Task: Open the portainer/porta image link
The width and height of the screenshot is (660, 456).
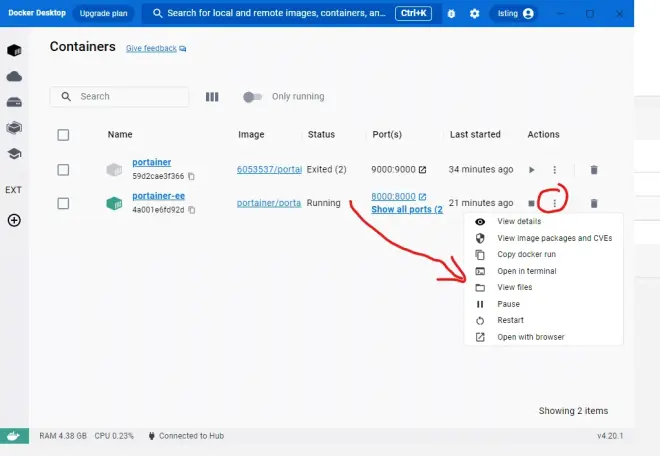Action: coord(269,203)
